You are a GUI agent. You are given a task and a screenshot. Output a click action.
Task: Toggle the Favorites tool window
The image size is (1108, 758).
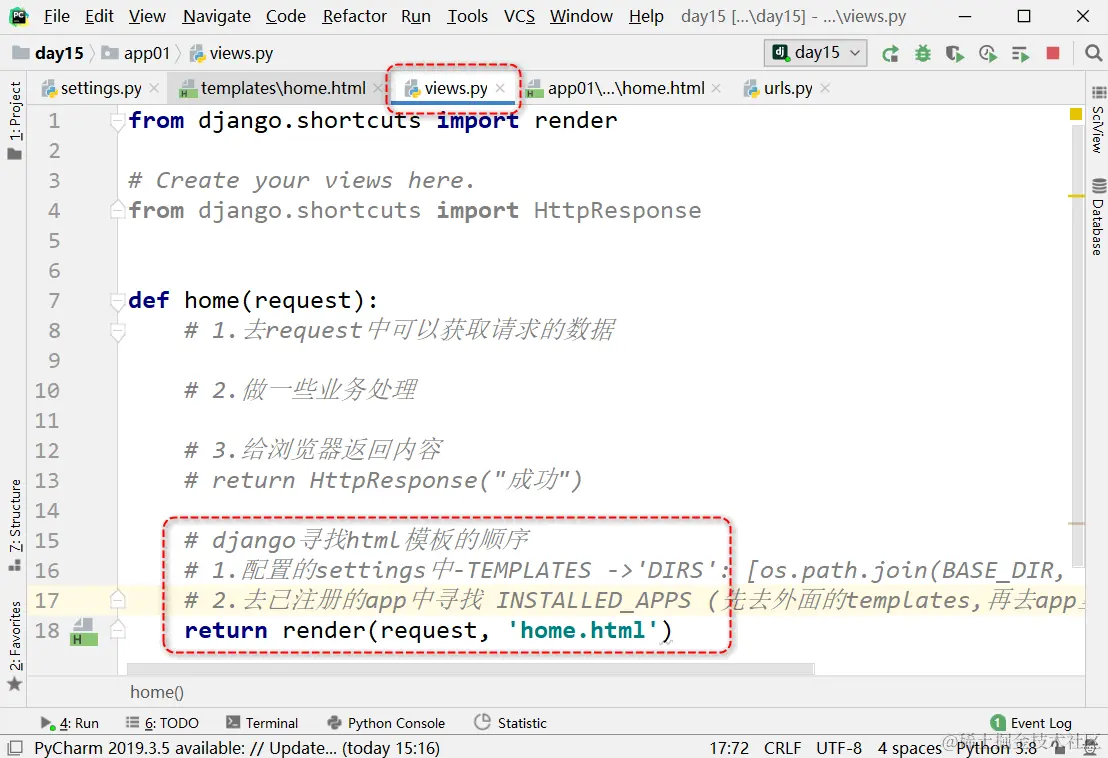click(15, 645)
